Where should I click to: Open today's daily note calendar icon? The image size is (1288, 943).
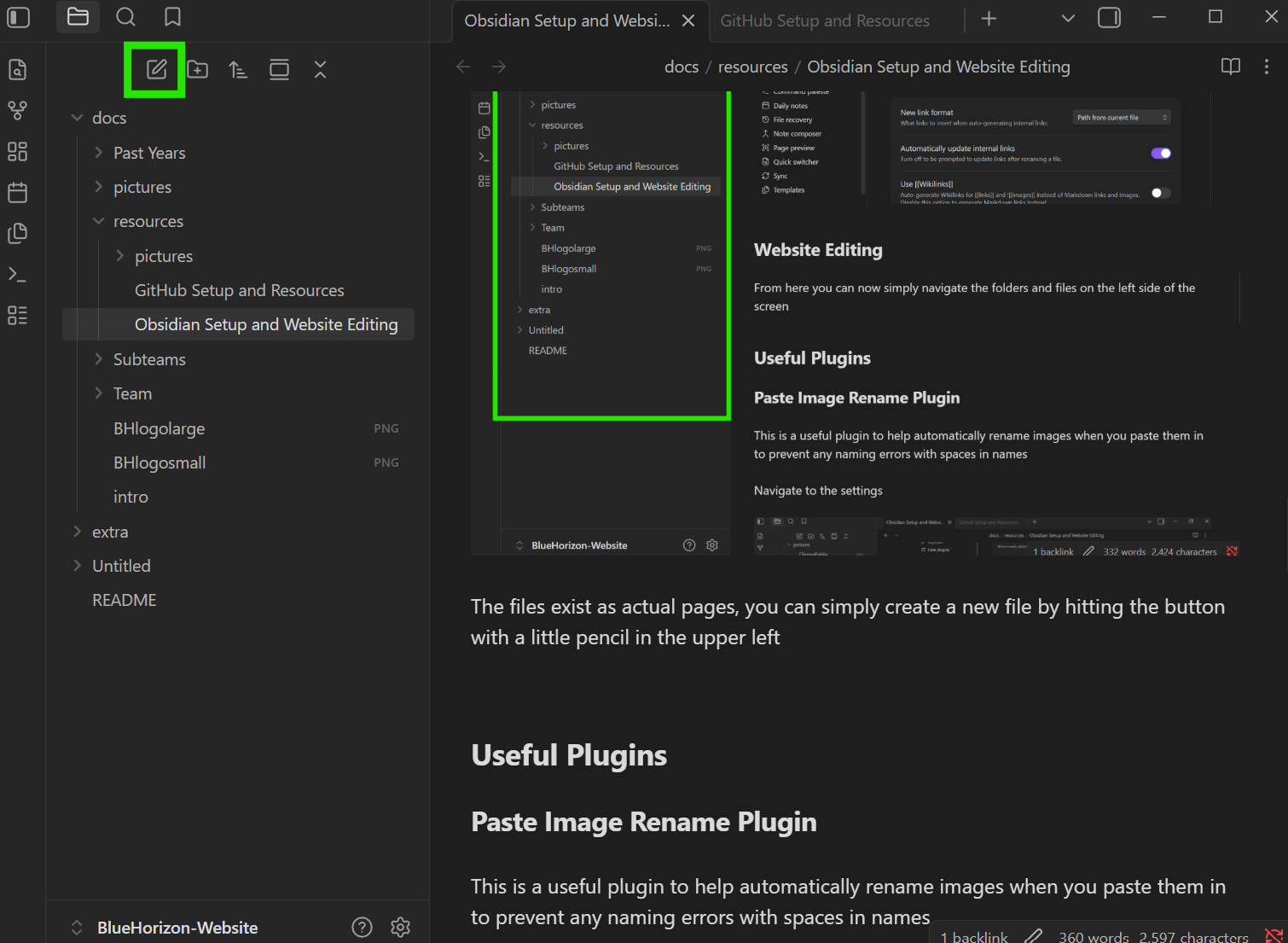click(x=17, y=192)
